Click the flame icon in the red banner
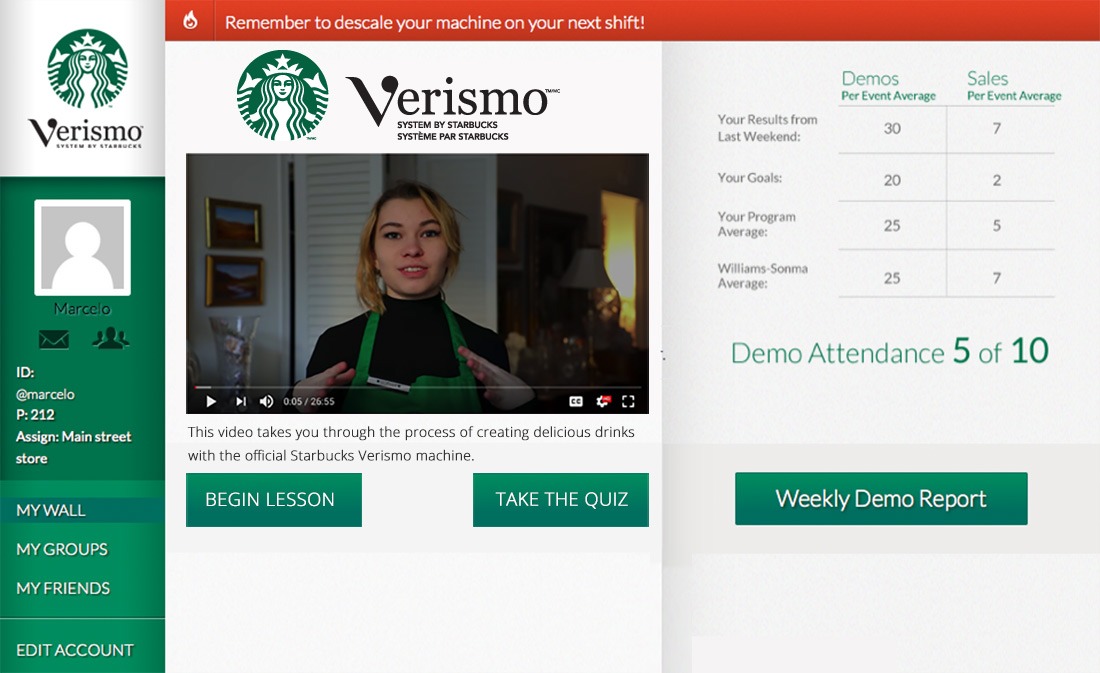1100x673 pixels. pos(190,21)
